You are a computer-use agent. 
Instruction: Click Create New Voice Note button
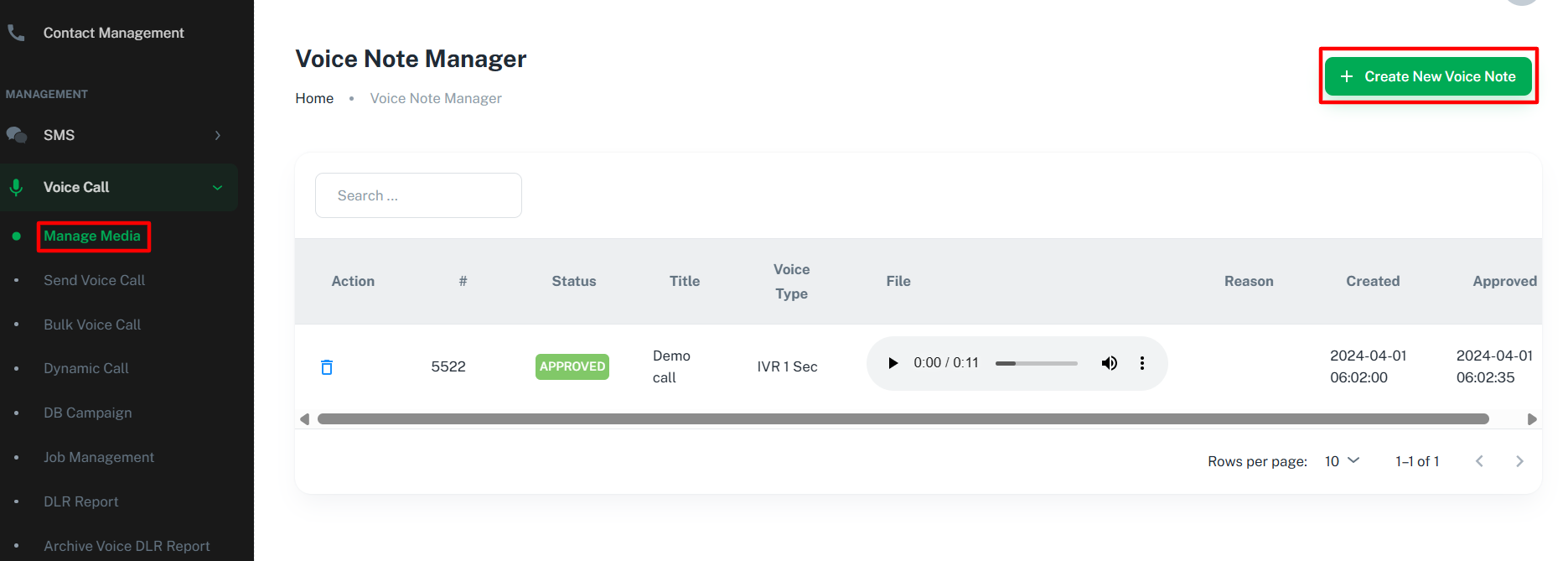point(1428,76)
